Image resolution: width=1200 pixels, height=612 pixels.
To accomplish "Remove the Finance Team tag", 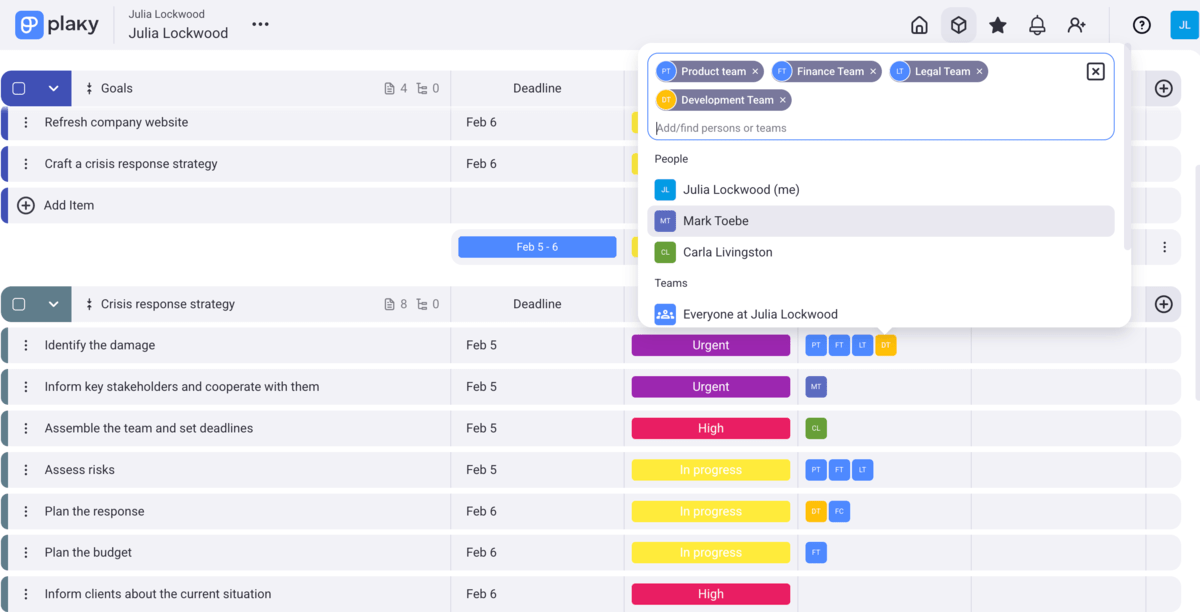I will click(x=873, y=71).
